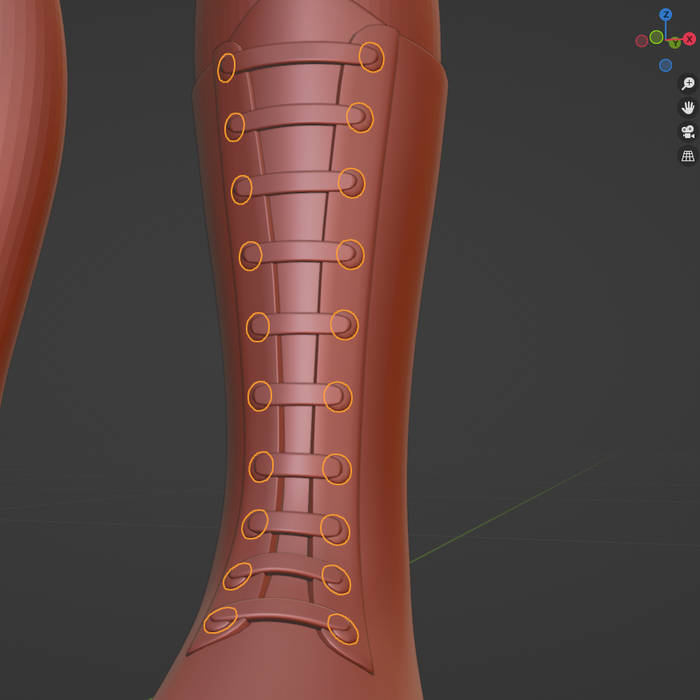The width and height of the screenshot is (700, 700).
Task: Pick the bottom-left eyelet of the boot
Action: tap(220, 621)
